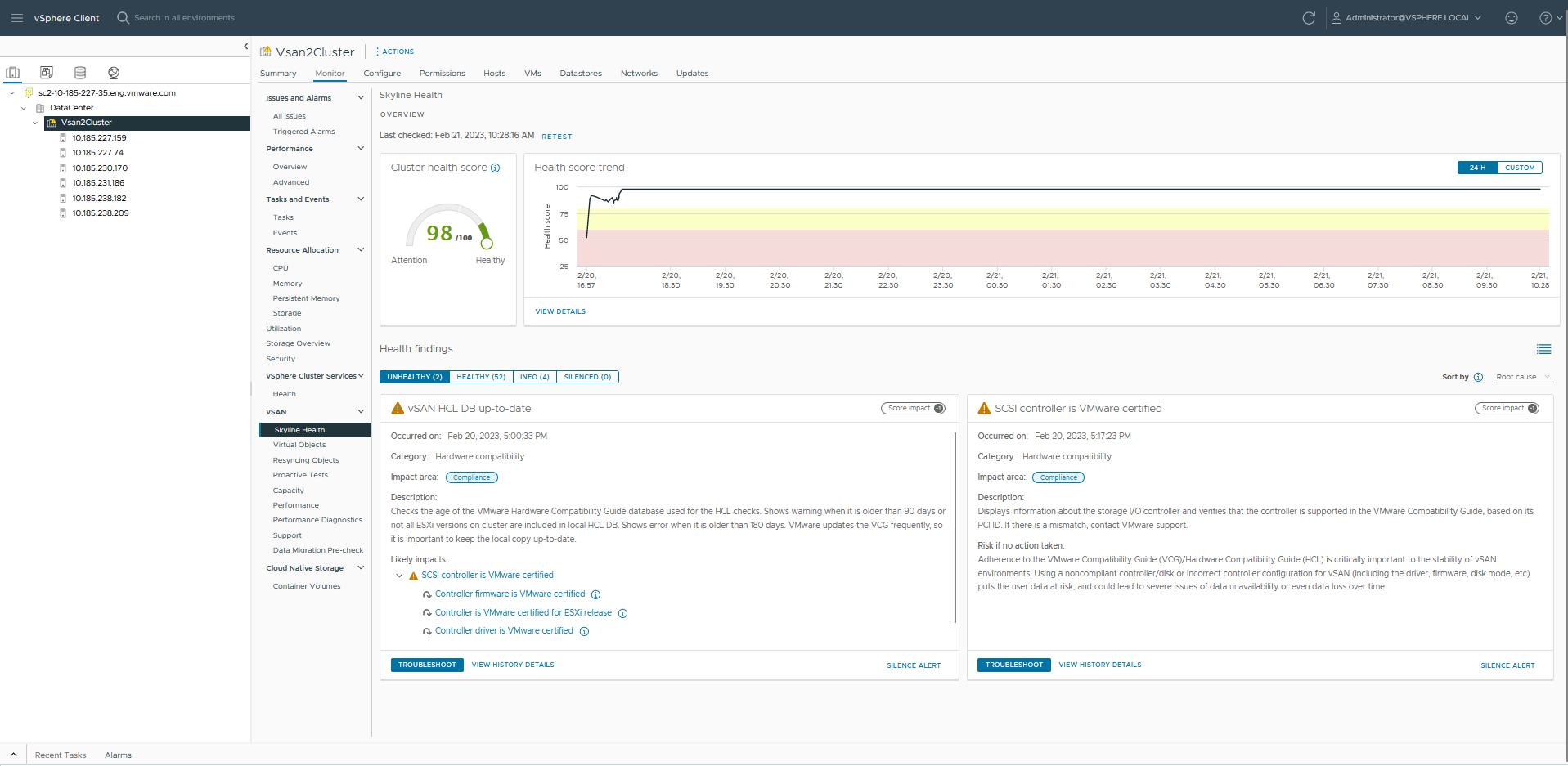Open the Networks tab
1568x766 pixels.
639,74
